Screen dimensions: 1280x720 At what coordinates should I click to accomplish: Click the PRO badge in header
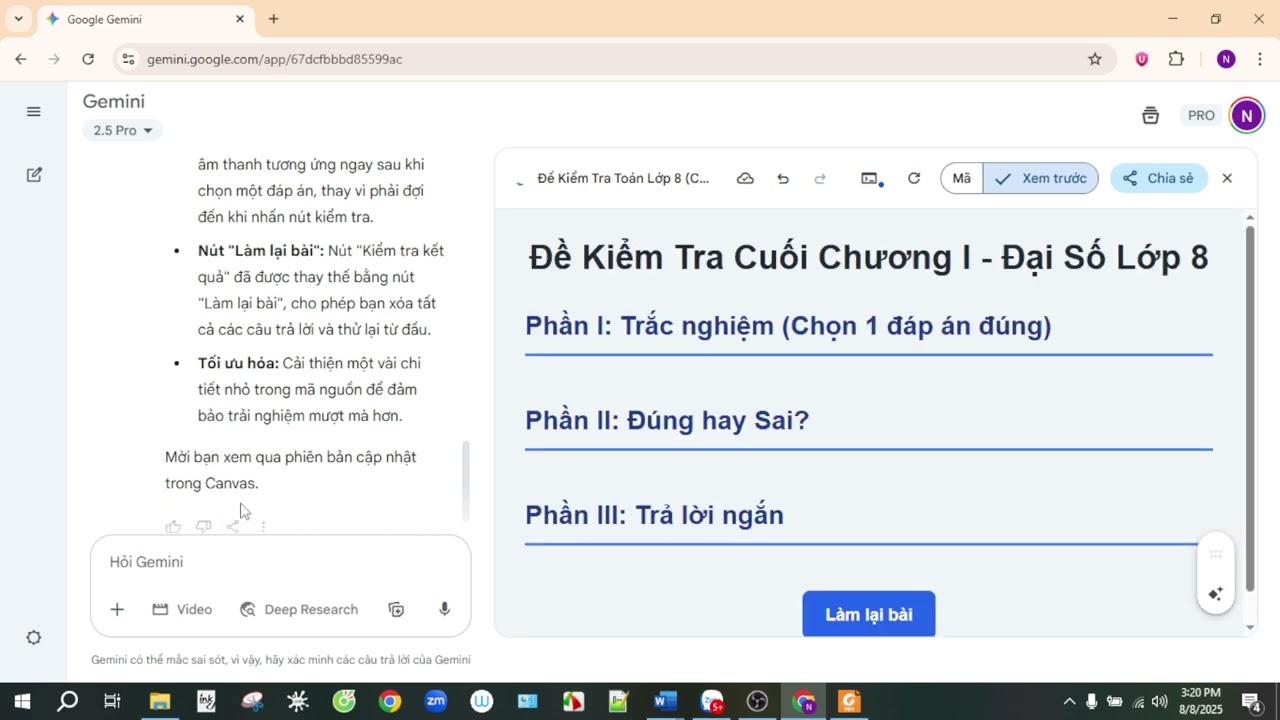[x=1201, y=116]
